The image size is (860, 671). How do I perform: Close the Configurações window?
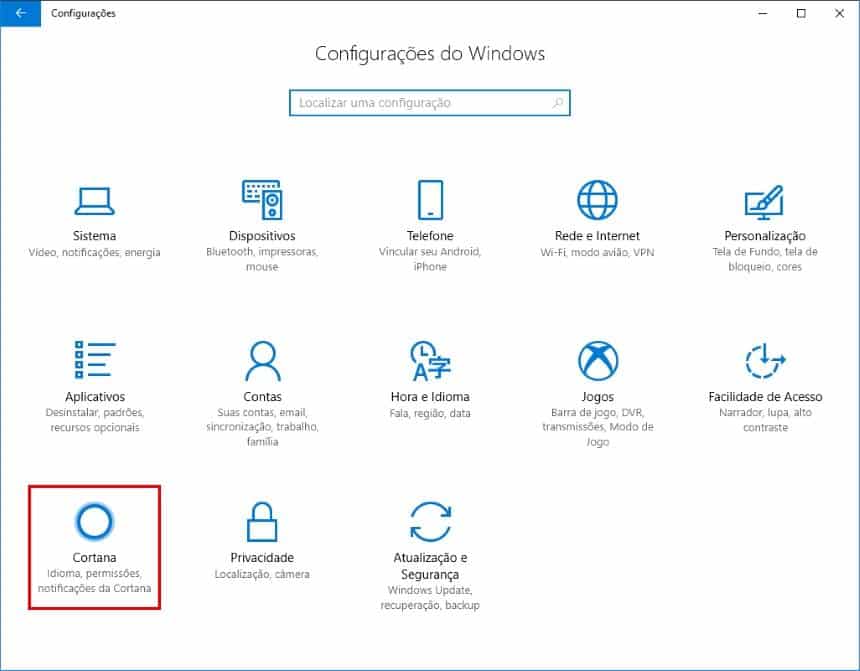click(x=839, y=13)
